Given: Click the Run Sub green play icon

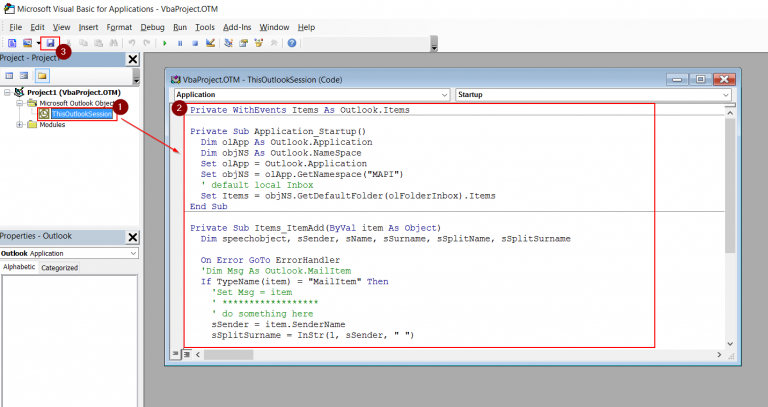Looking at the screenshot, I should [163, 44].
